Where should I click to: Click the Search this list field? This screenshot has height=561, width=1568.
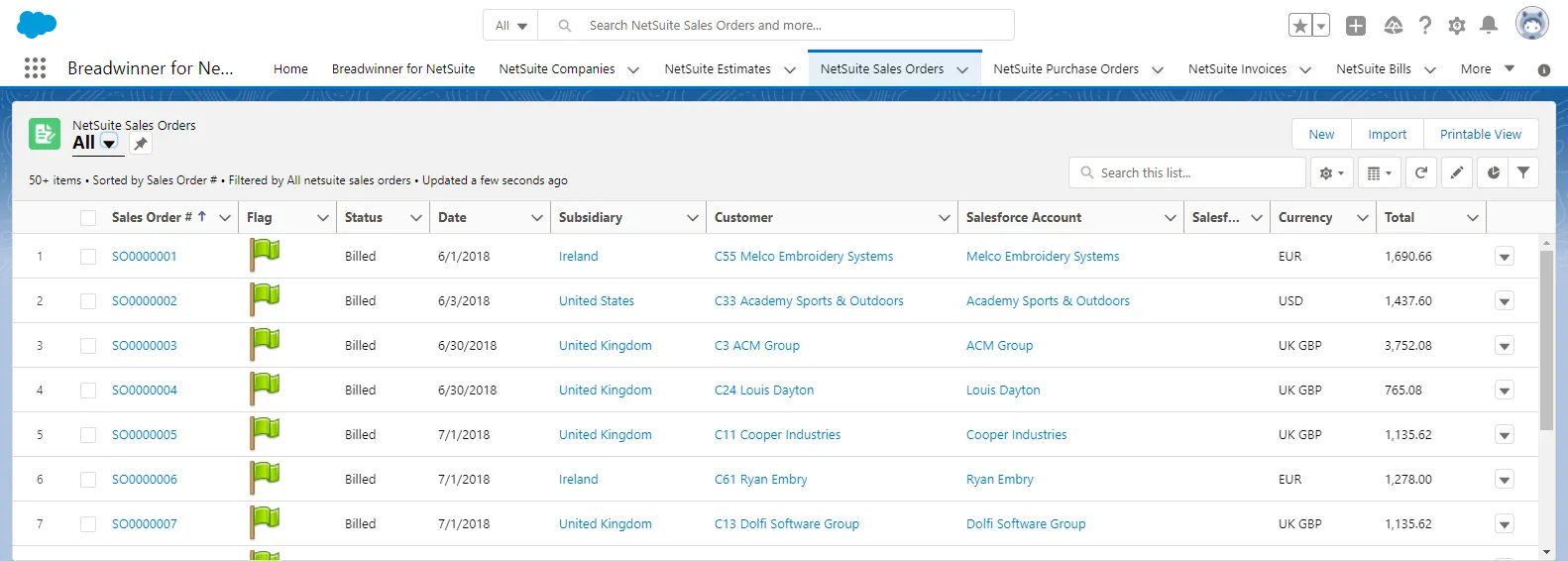[1187, 172]
